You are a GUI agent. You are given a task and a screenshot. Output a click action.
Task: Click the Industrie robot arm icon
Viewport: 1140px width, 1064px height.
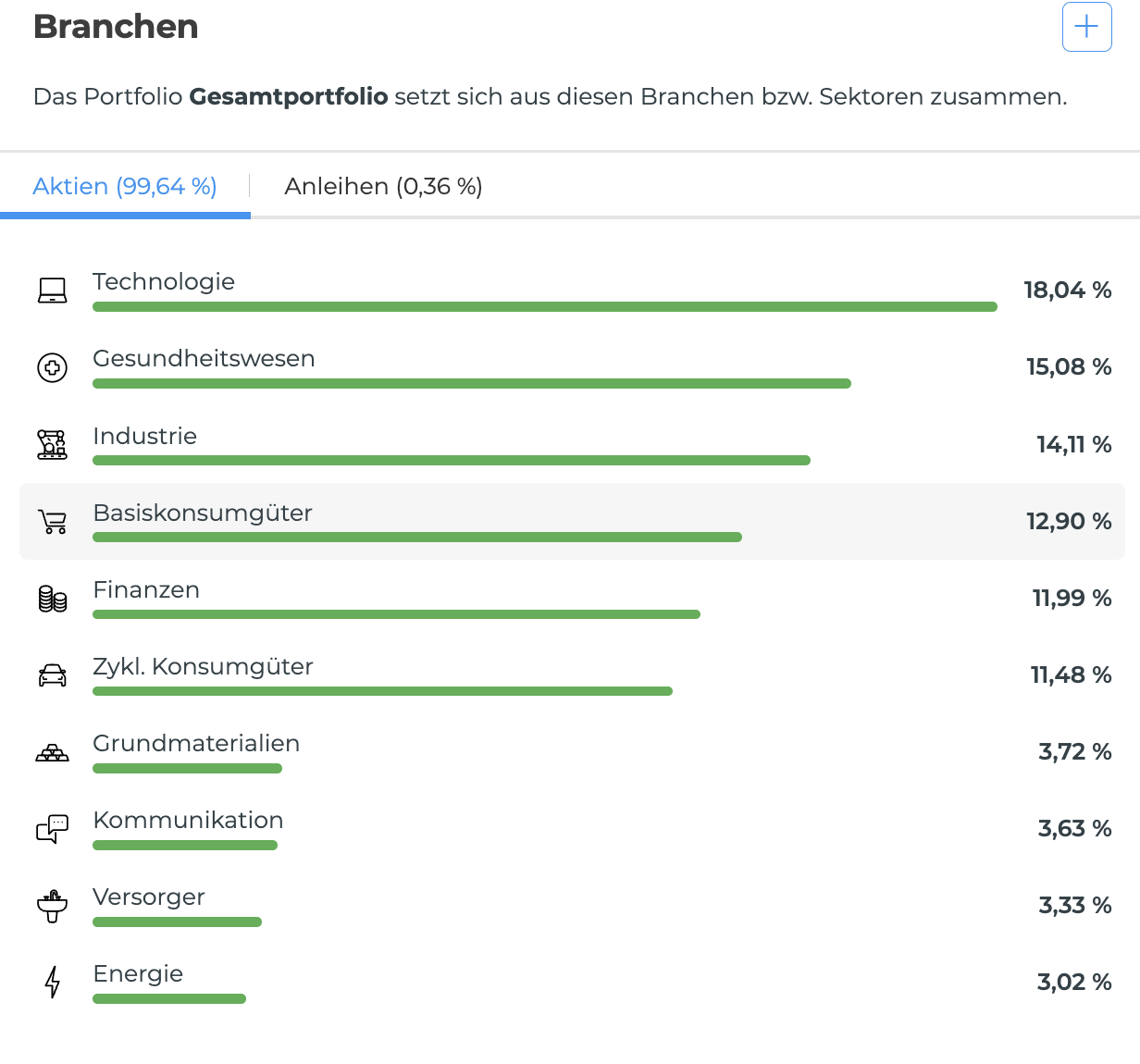pyautogui.click(x=53, y=444)
